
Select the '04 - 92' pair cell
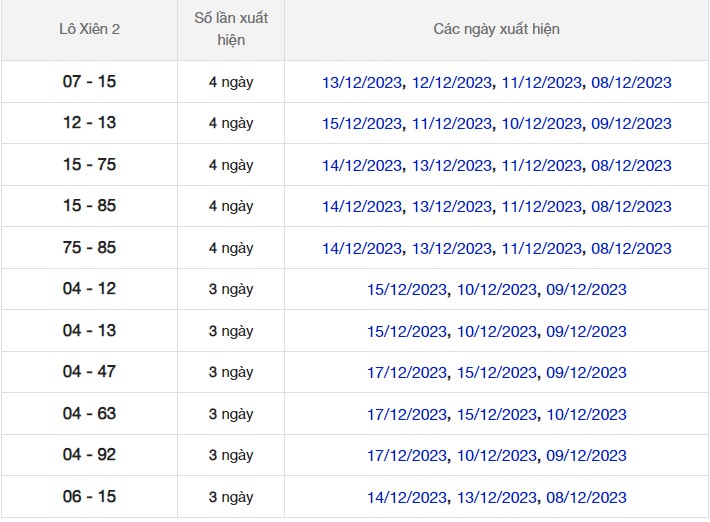(x=89, y=455)
